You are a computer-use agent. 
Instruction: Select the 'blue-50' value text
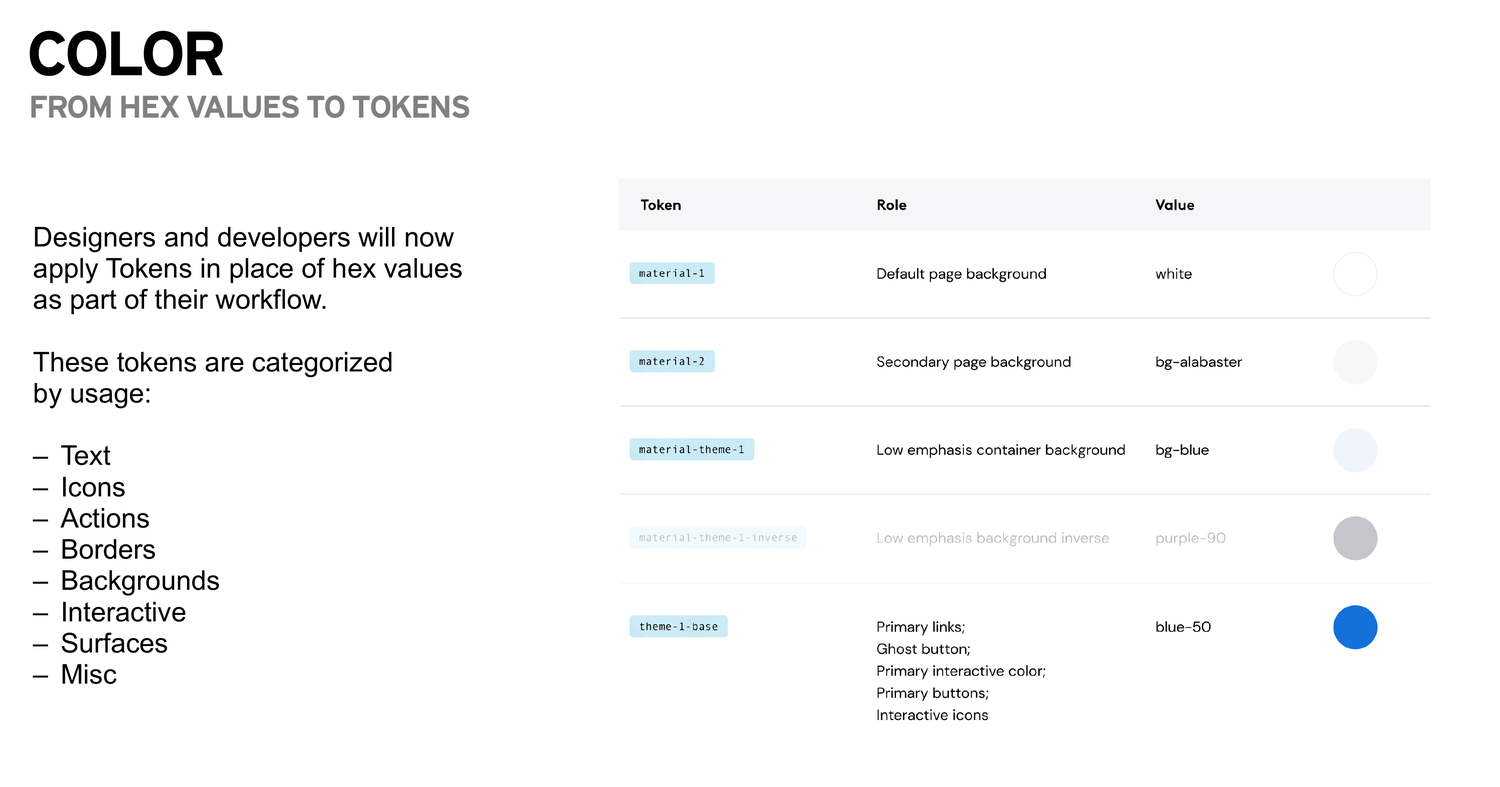[1183, 627]
